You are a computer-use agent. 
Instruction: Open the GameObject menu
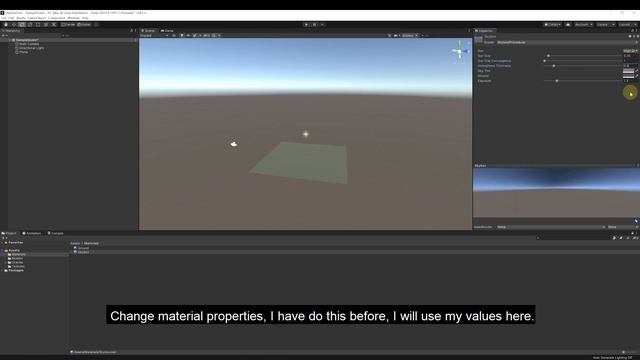[37, 18]
